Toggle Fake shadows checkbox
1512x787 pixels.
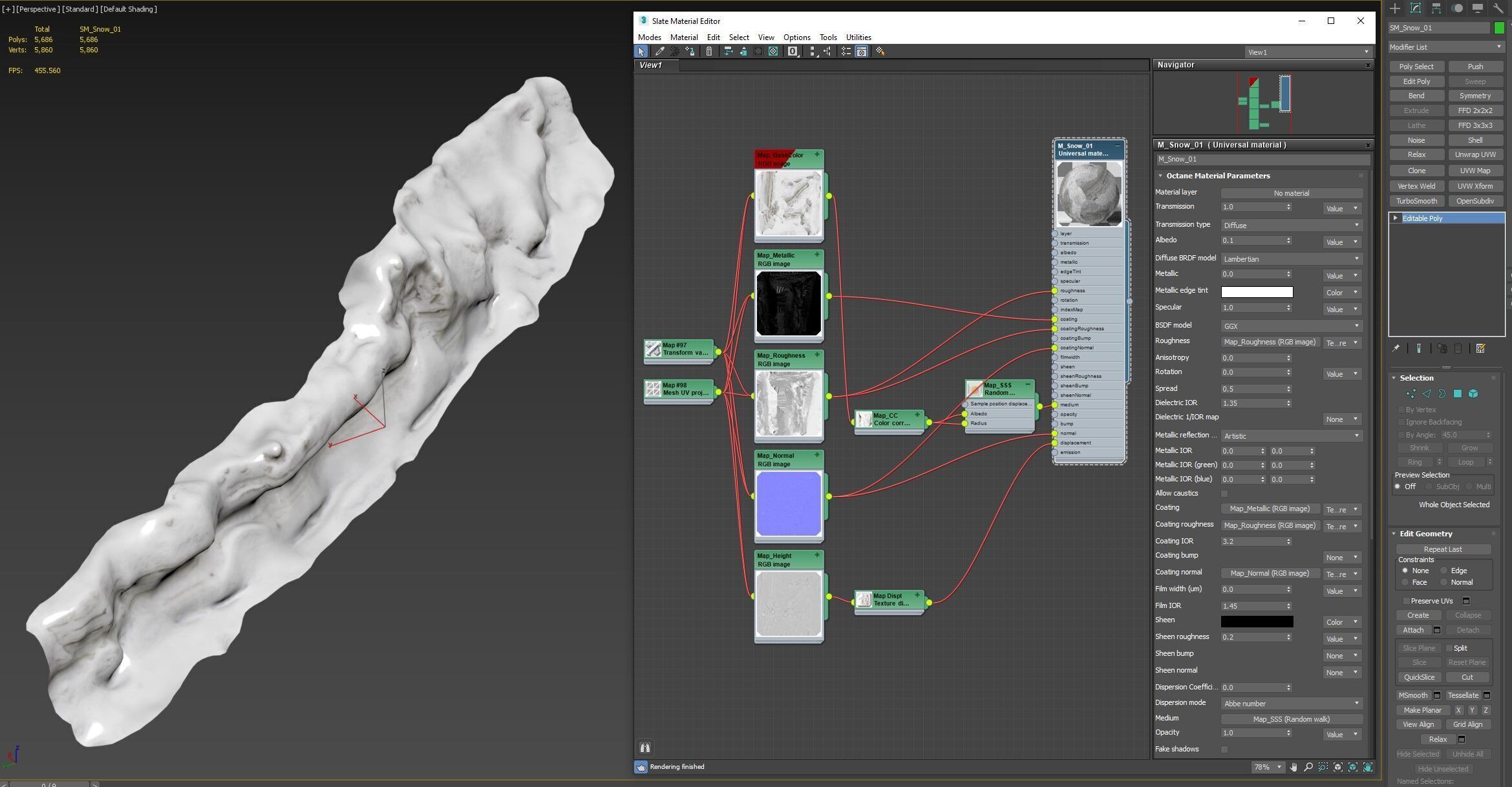[1224, 750]
